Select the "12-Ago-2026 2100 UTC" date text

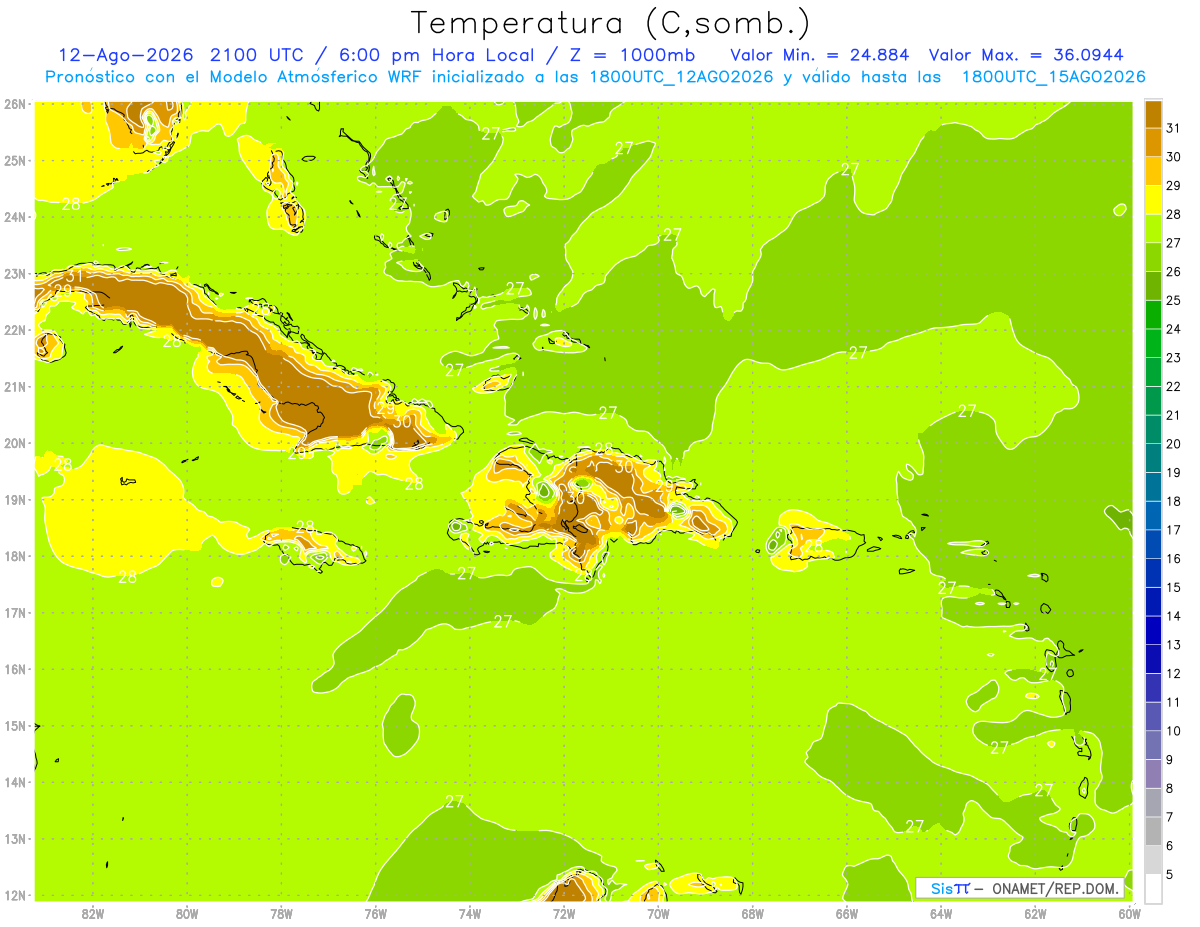182,55
